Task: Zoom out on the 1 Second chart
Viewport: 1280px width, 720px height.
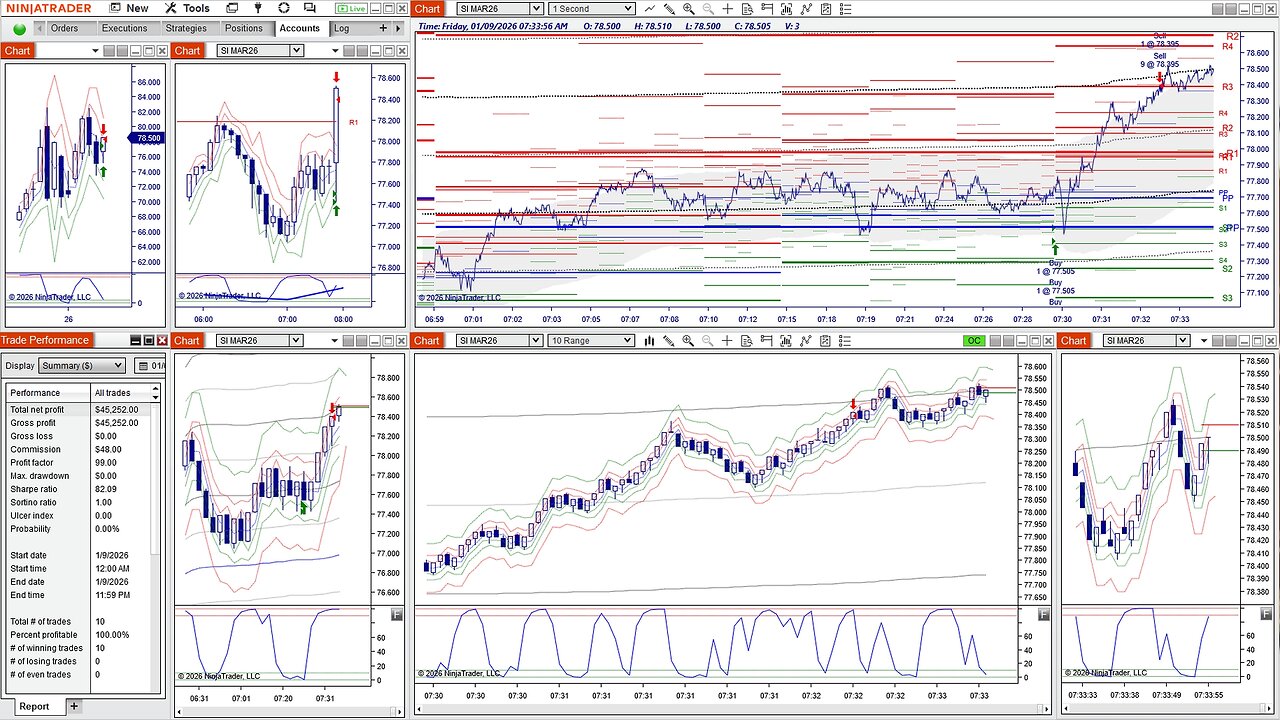Action: [x=707, y=8]
